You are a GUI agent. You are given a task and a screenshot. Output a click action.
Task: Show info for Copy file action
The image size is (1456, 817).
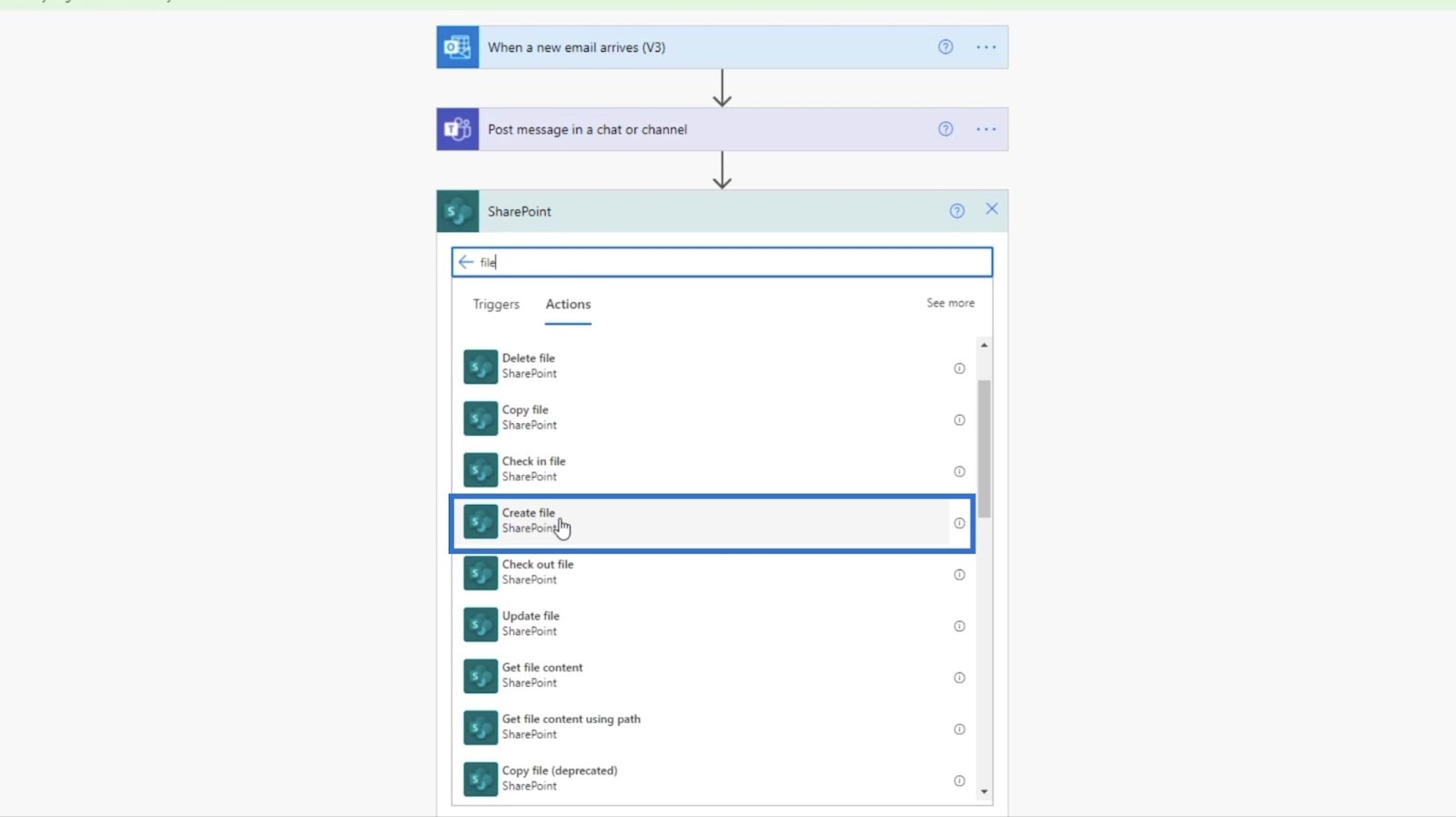coord(959,420)
